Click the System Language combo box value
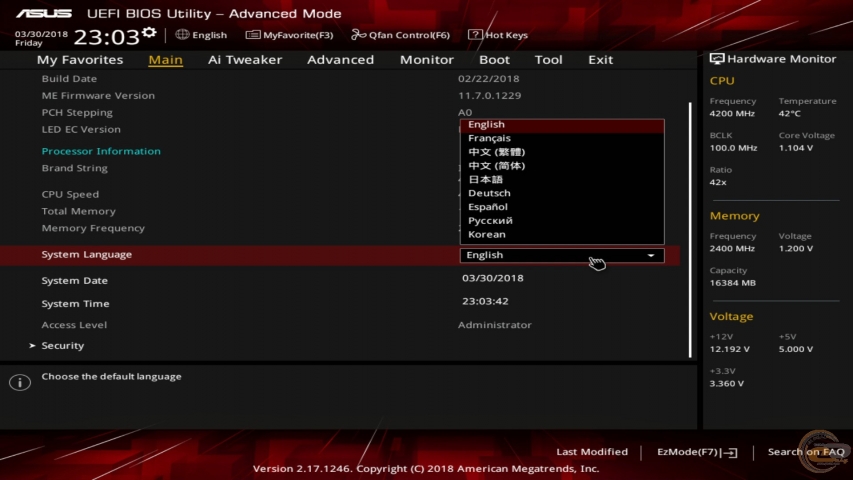Viewport: 853px width, 480px height. [562, 255]
